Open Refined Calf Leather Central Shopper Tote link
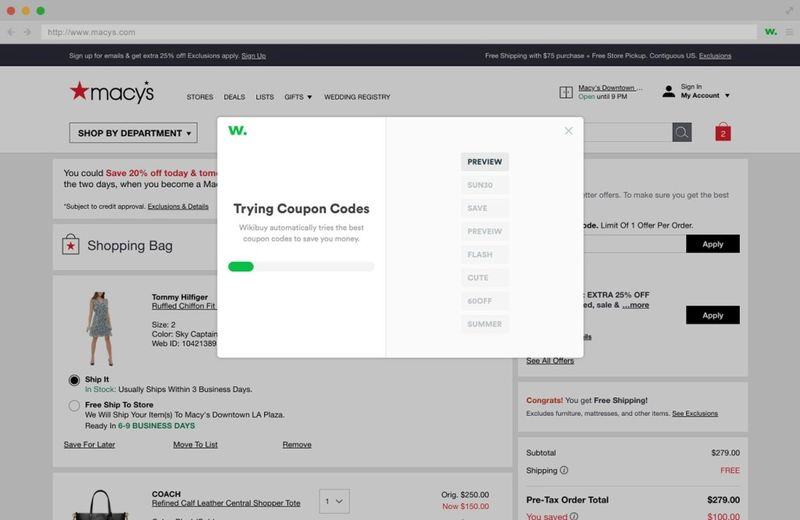 click(x=226, y=503)
